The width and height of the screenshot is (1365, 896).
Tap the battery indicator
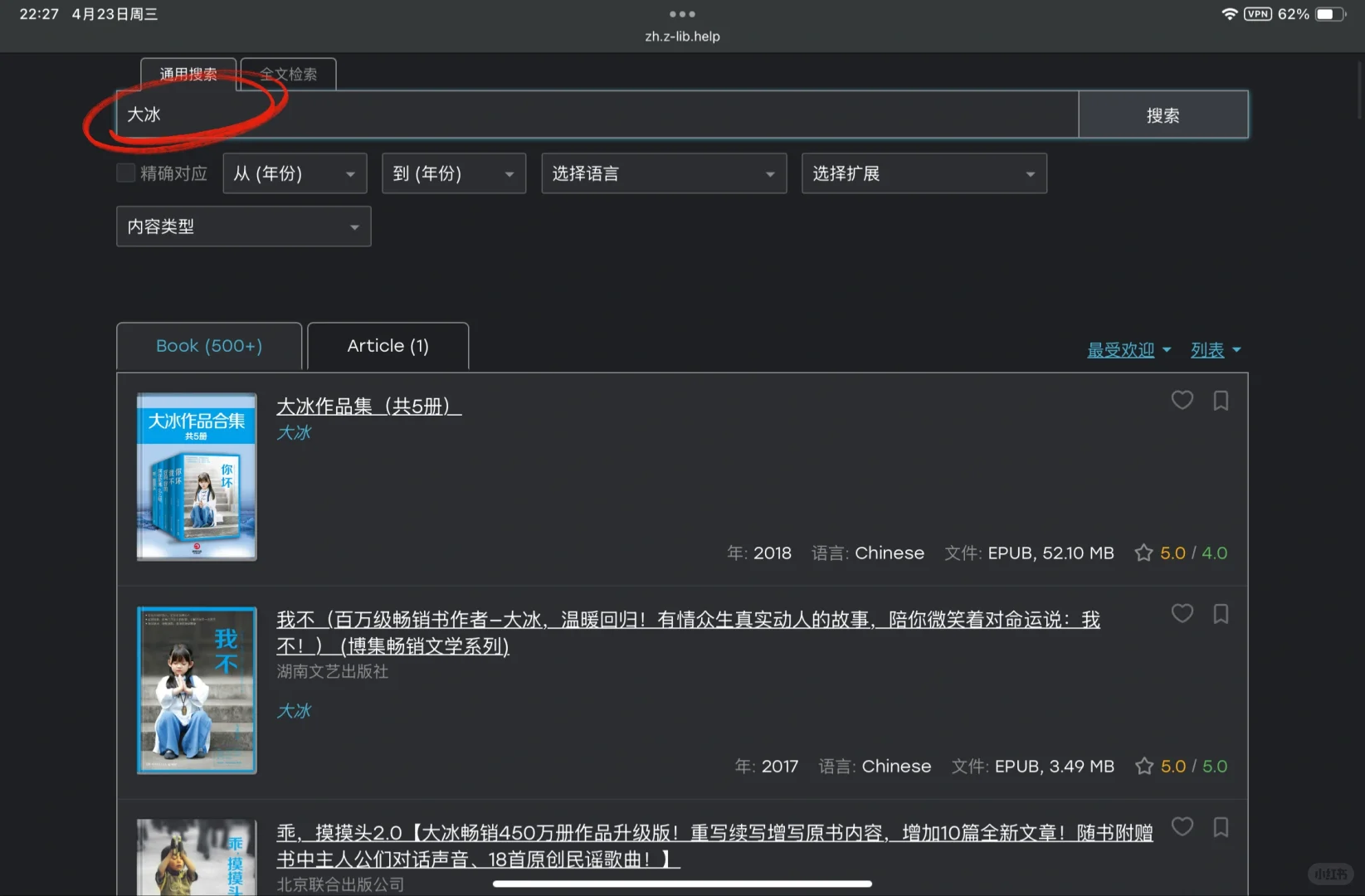coord(1330,14)
